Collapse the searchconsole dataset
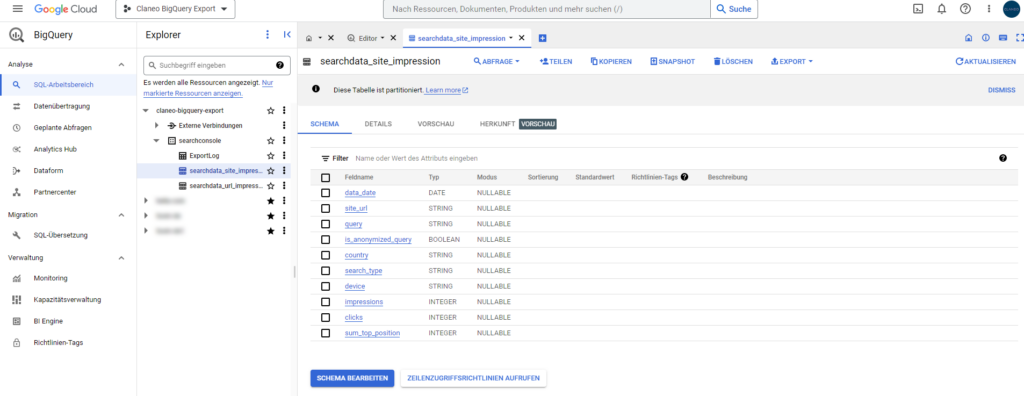The height and width of the screenshot is (396, 1024). (x=157, y=140)
